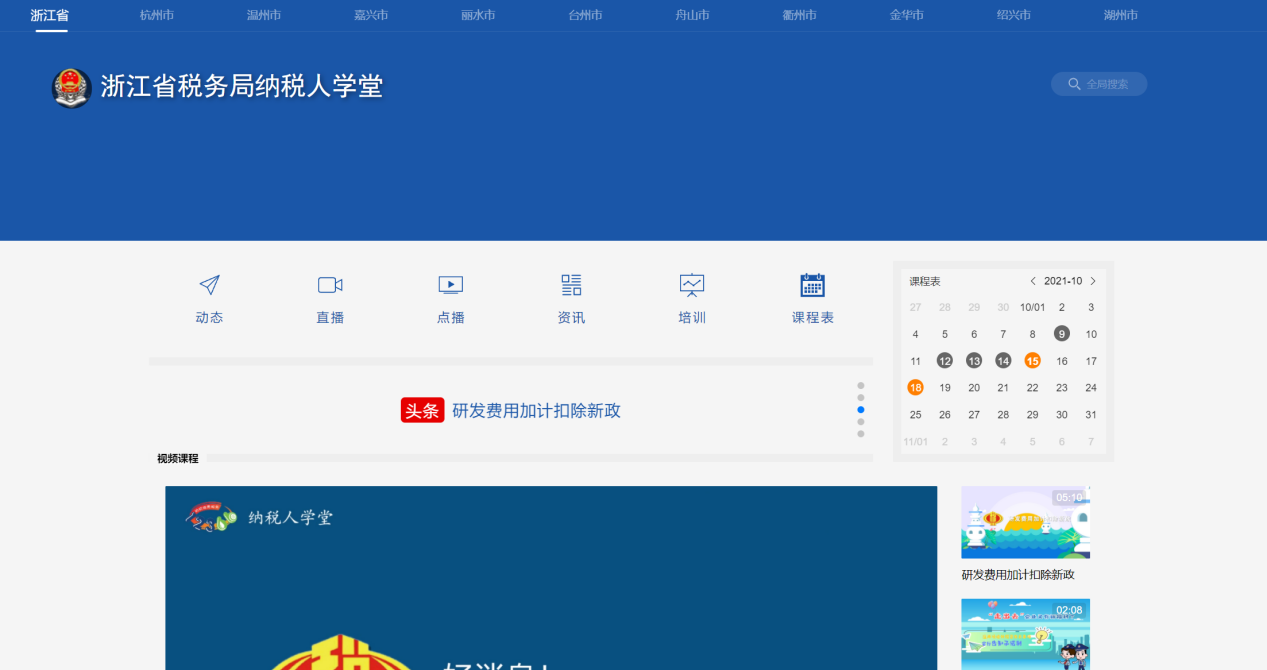1267x670 pixels.
Task: Click date 20 in the calendar
Action: pos(974,387)
